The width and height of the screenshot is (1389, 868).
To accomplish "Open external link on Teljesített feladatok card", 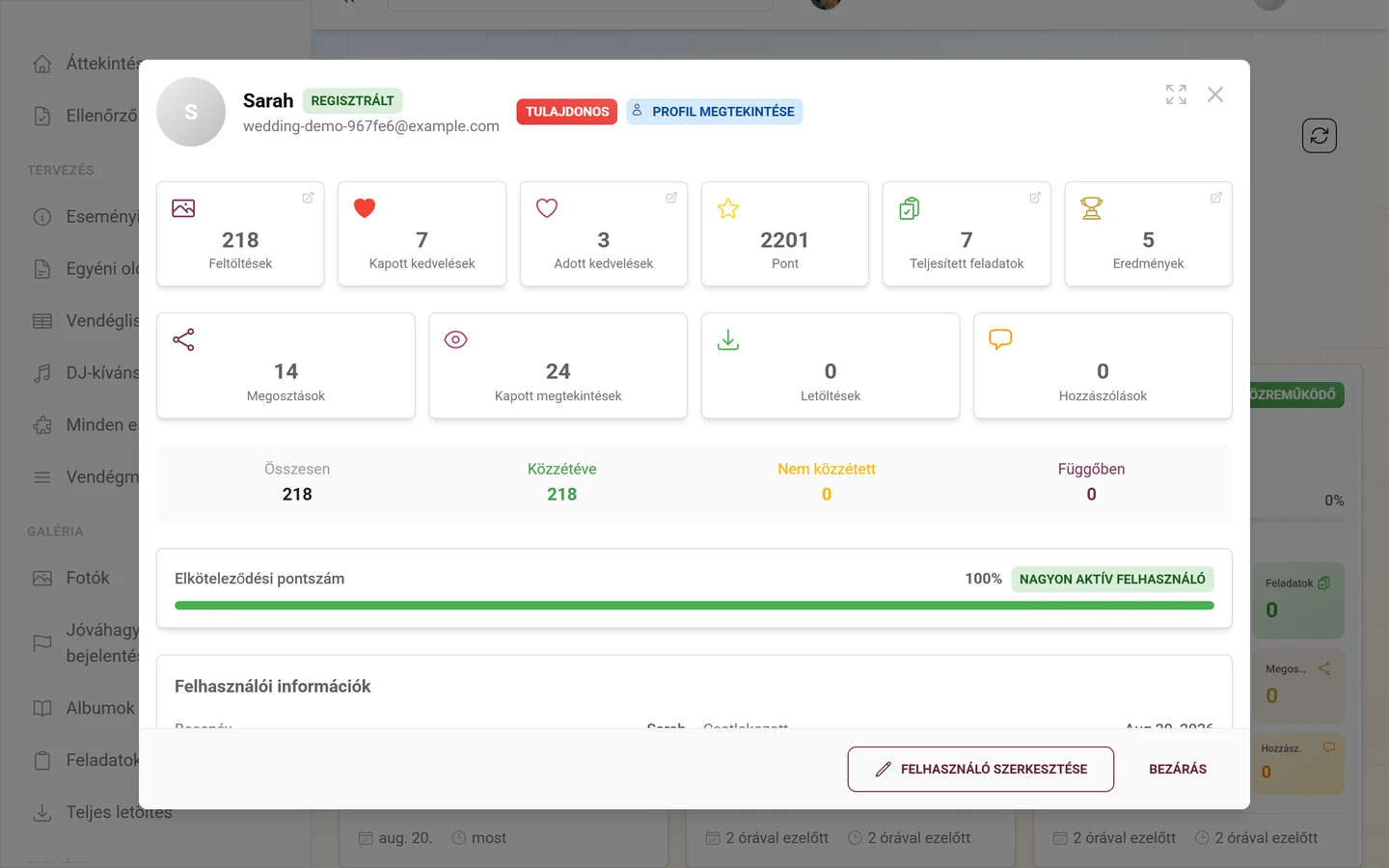I will (1035, 198).
